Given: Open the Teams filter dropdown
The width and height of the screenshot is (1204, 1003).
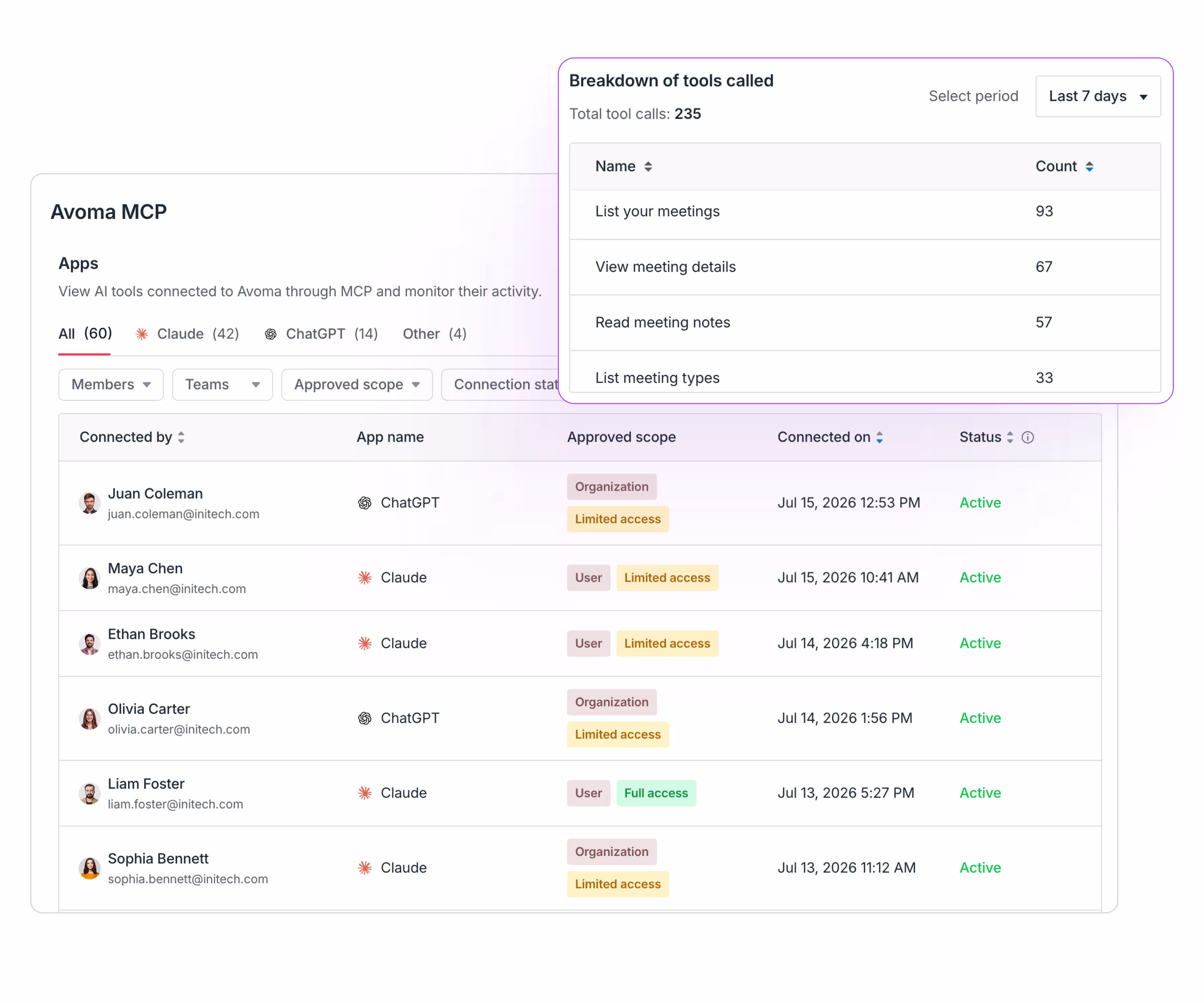Looking at the screenshot, I should click(222, 384).
